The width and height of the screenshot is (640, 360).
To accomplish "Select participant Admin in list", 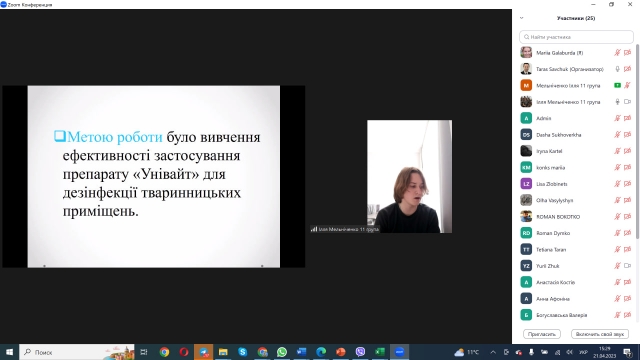I will point(576,118).
